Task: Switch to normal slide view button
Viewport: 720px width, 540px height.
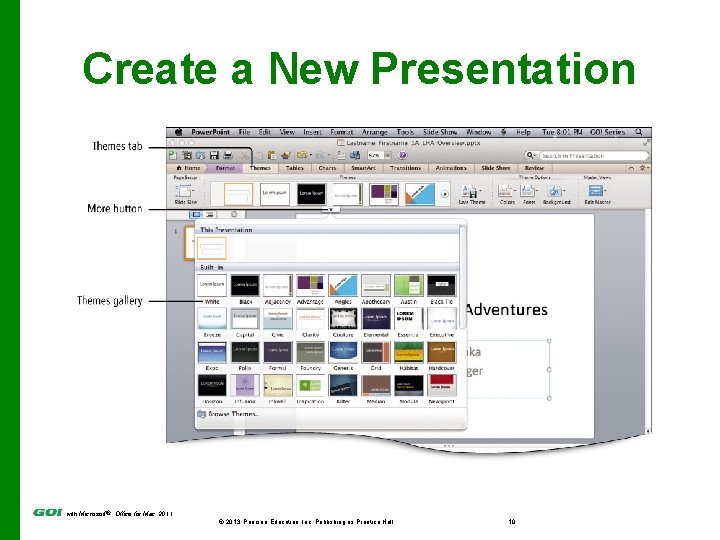Action: [x=196, y=214]
